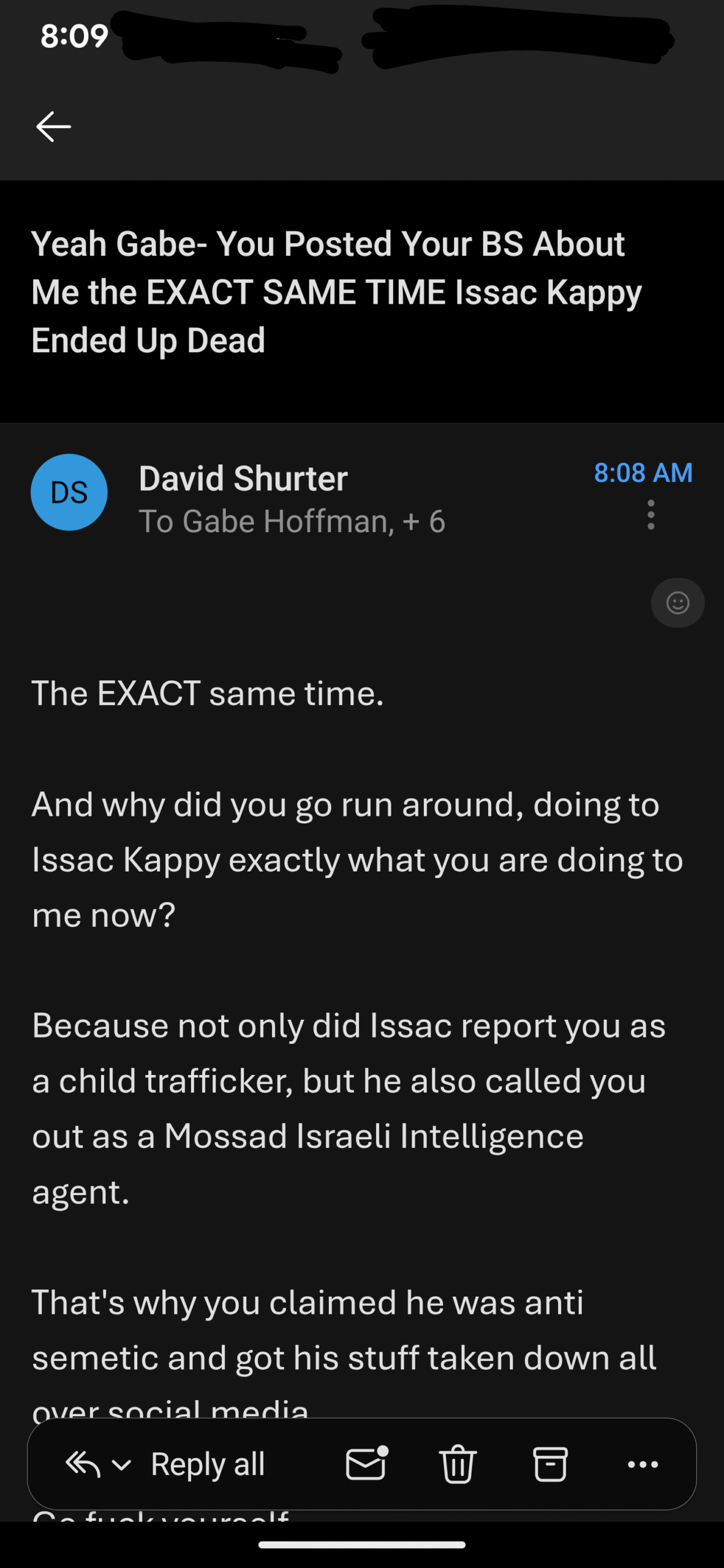Add an emoji reaction with smiley button
This screenshot has width=724, height=1568.
click(x=677, y=603)
